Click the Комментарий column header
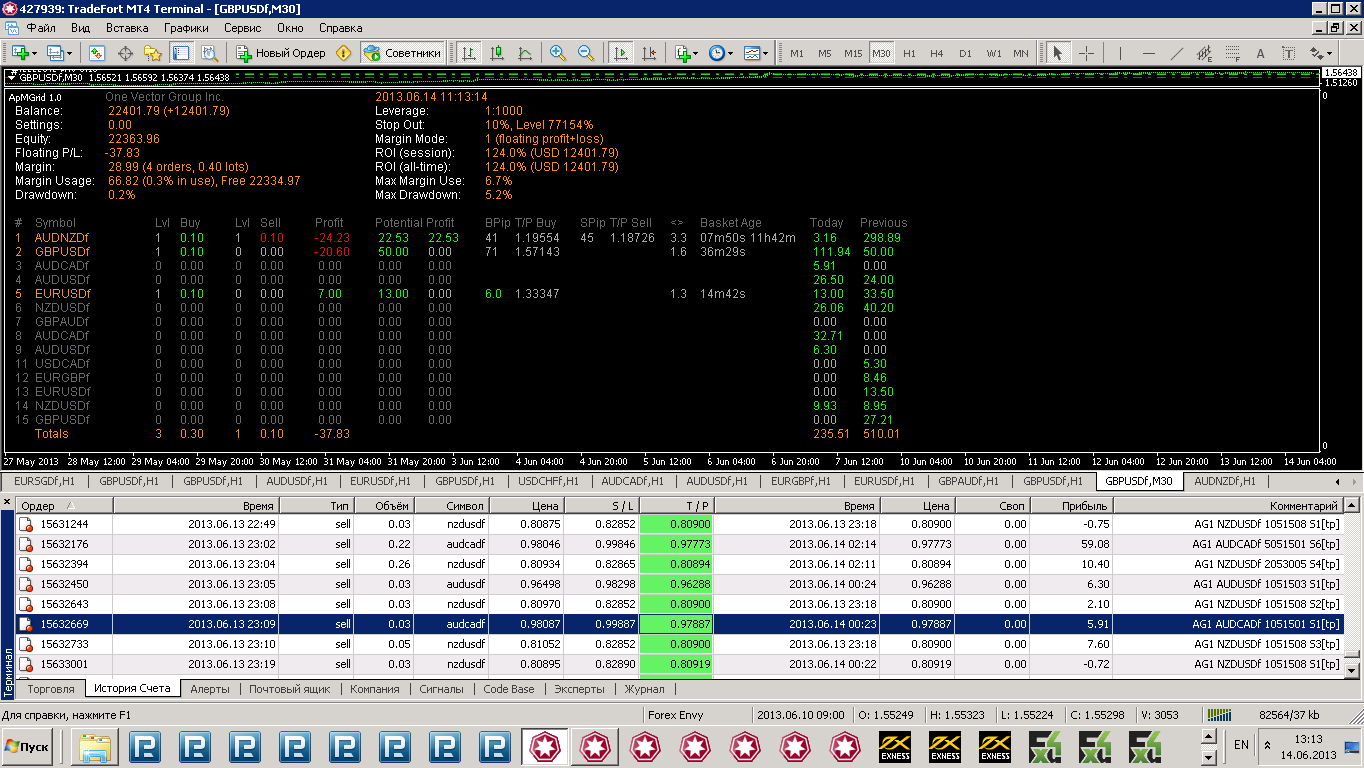Image resolution: width=1364 pixels, height=768 pixels. click(x=1227, y=506)
